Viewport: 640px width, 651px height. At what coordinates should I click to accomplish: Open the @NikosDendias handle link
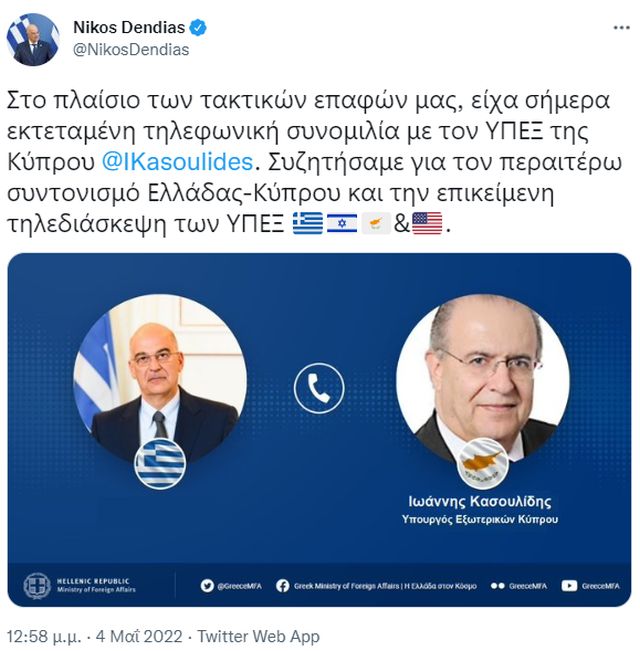click(131, 50)
